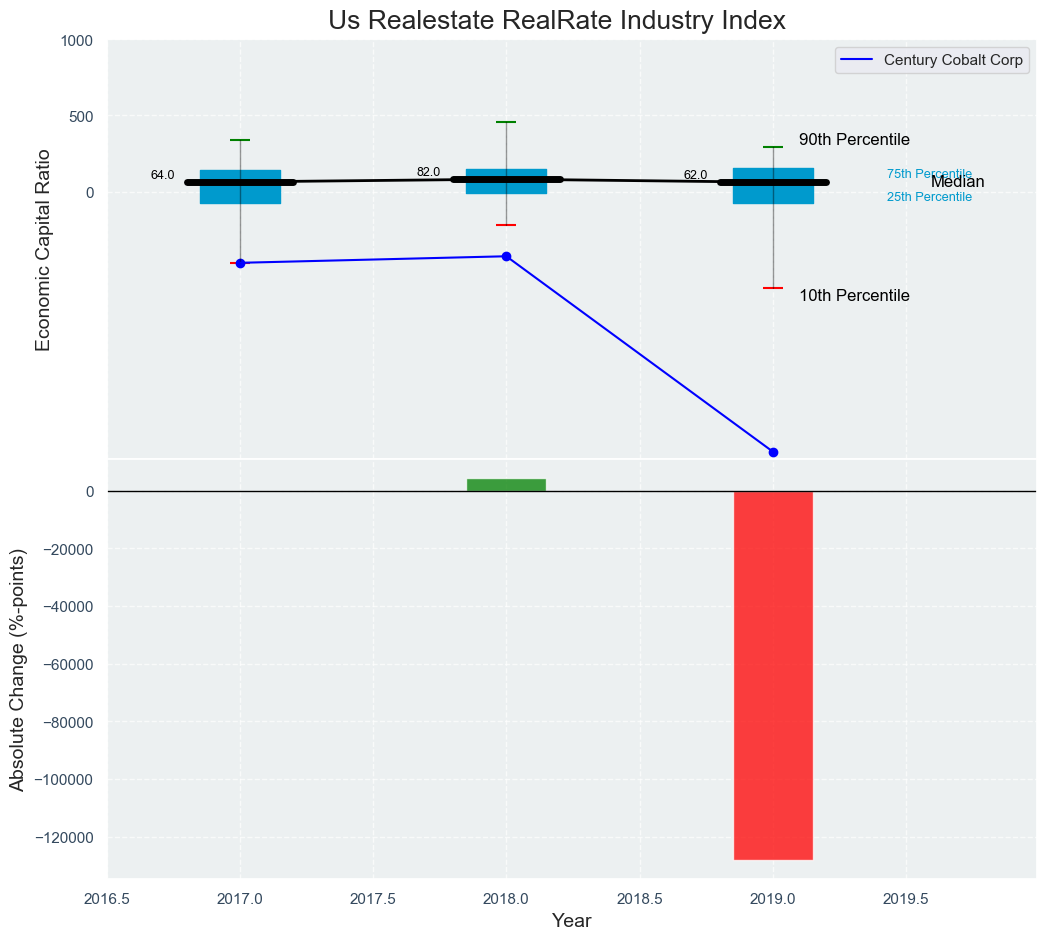Click the median label '64.0'
The width and height of the screenshot is (1046, 940).
(x=162, y=175)
